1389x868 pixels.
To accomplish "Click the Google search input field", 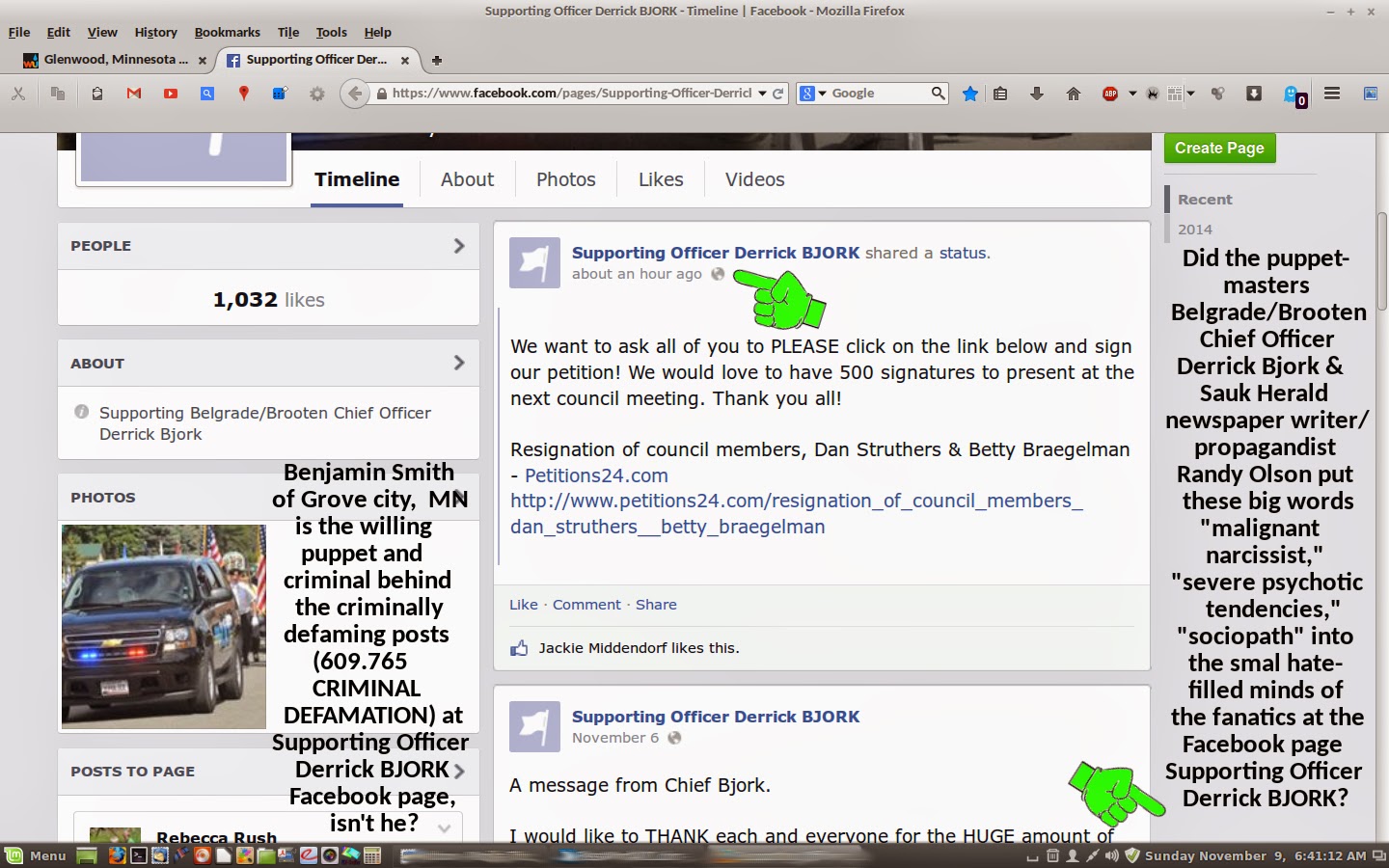I will (x=878, y=94).
